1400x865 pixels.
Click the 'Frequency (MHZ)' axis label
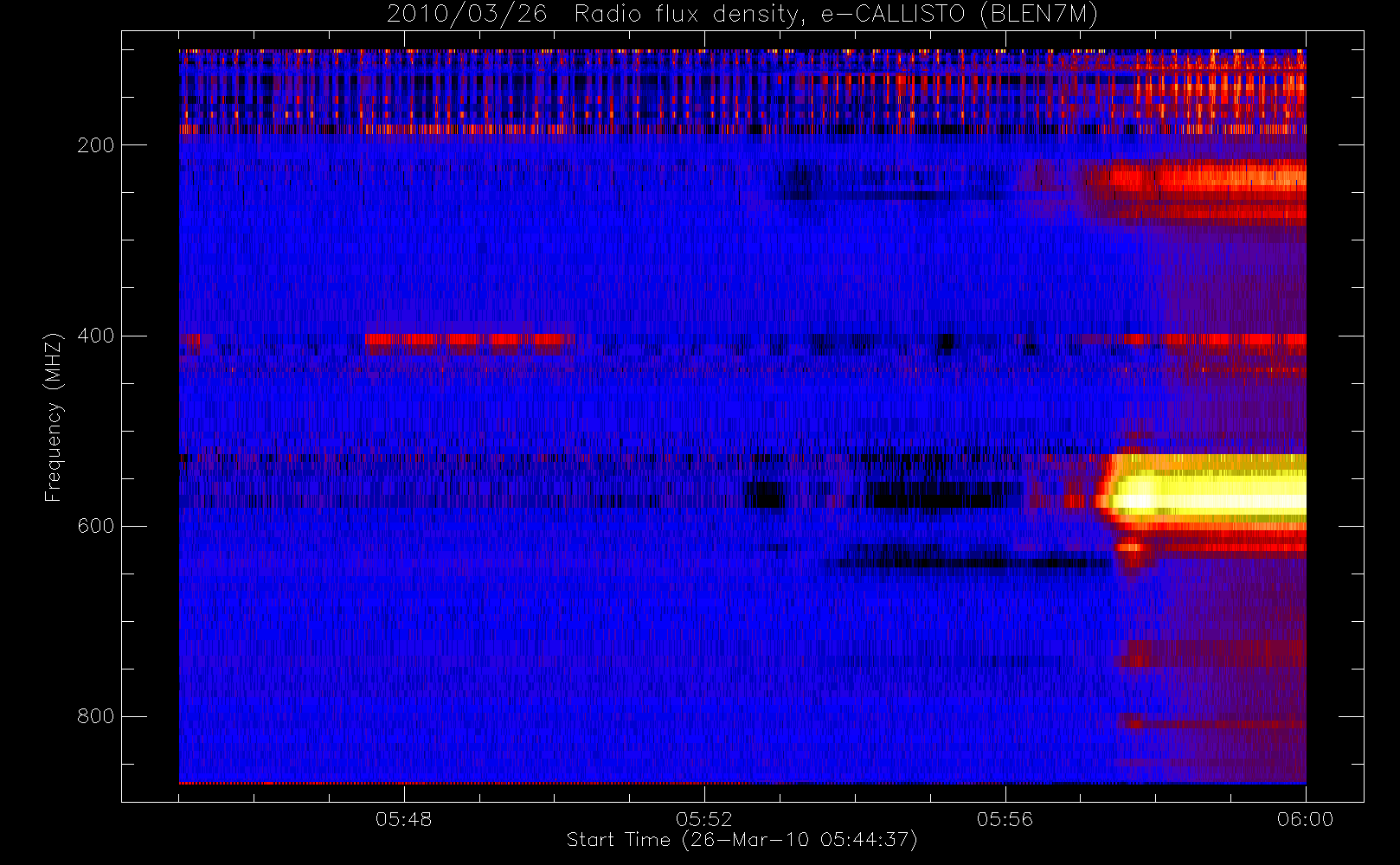coord(54,417)
